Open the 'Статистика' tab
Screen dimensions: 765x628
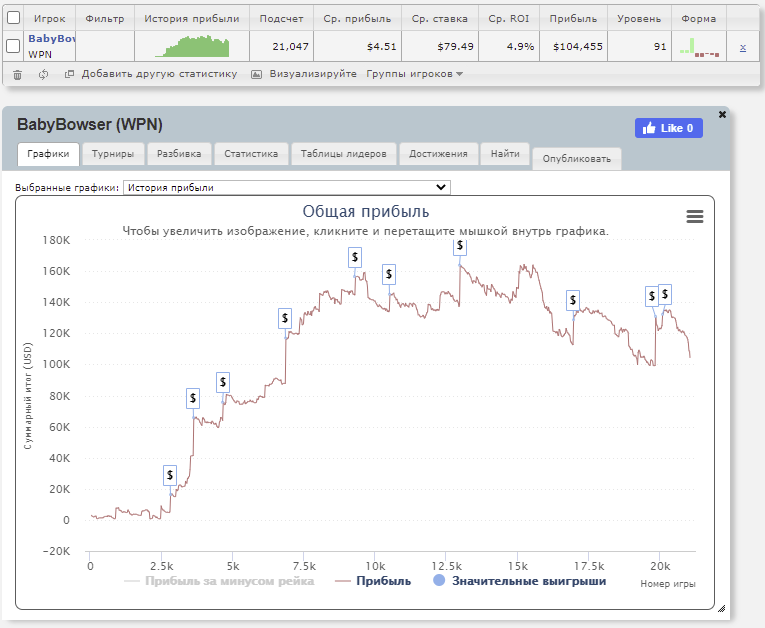pyautogui.click(x=251, y=154)
